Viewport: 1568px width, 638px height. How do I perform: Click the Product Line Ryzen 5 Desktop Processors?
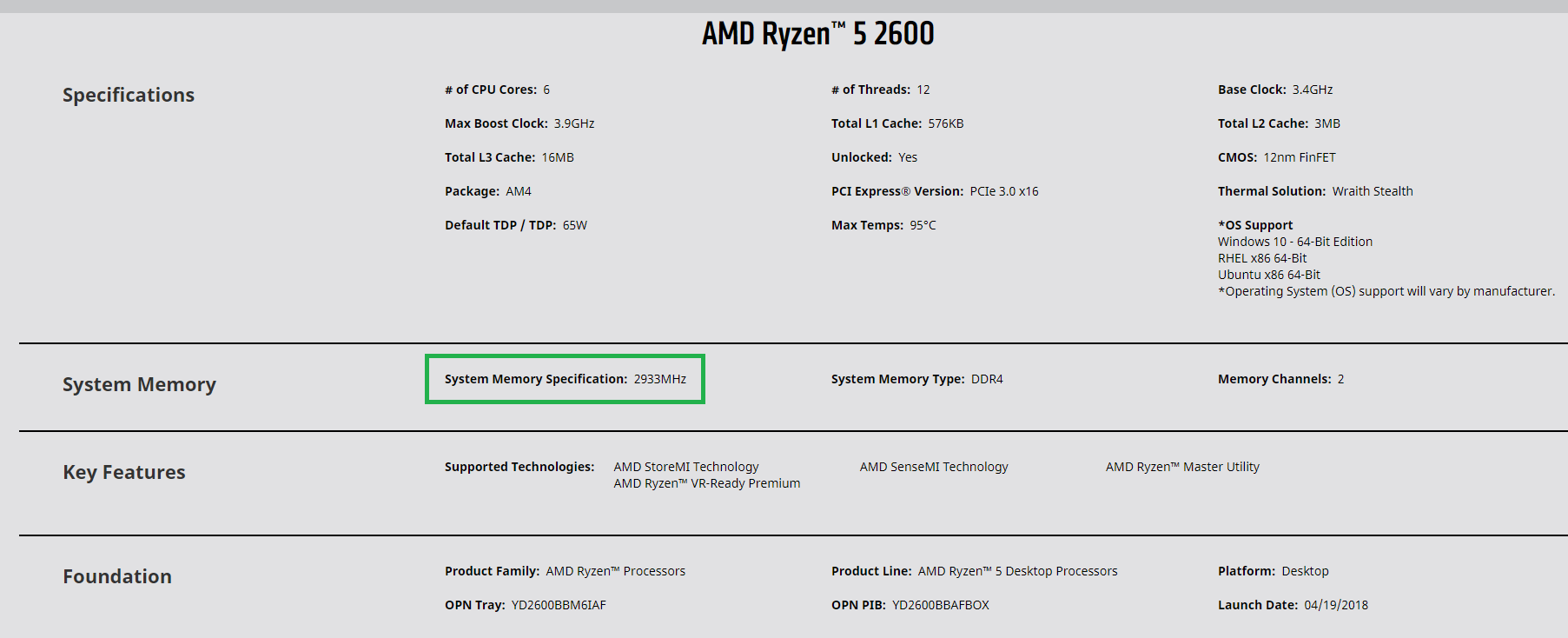click(975, 571)
